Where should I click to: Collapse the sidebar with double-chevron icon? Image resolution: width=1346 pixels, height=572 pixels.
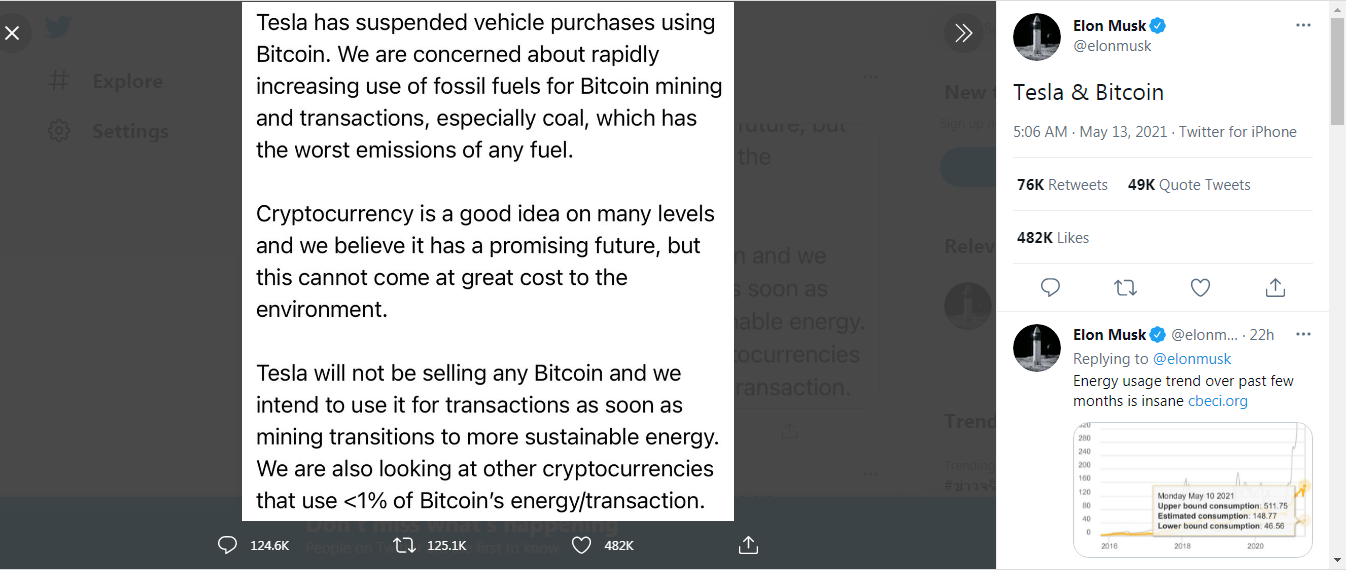[964, 33]
